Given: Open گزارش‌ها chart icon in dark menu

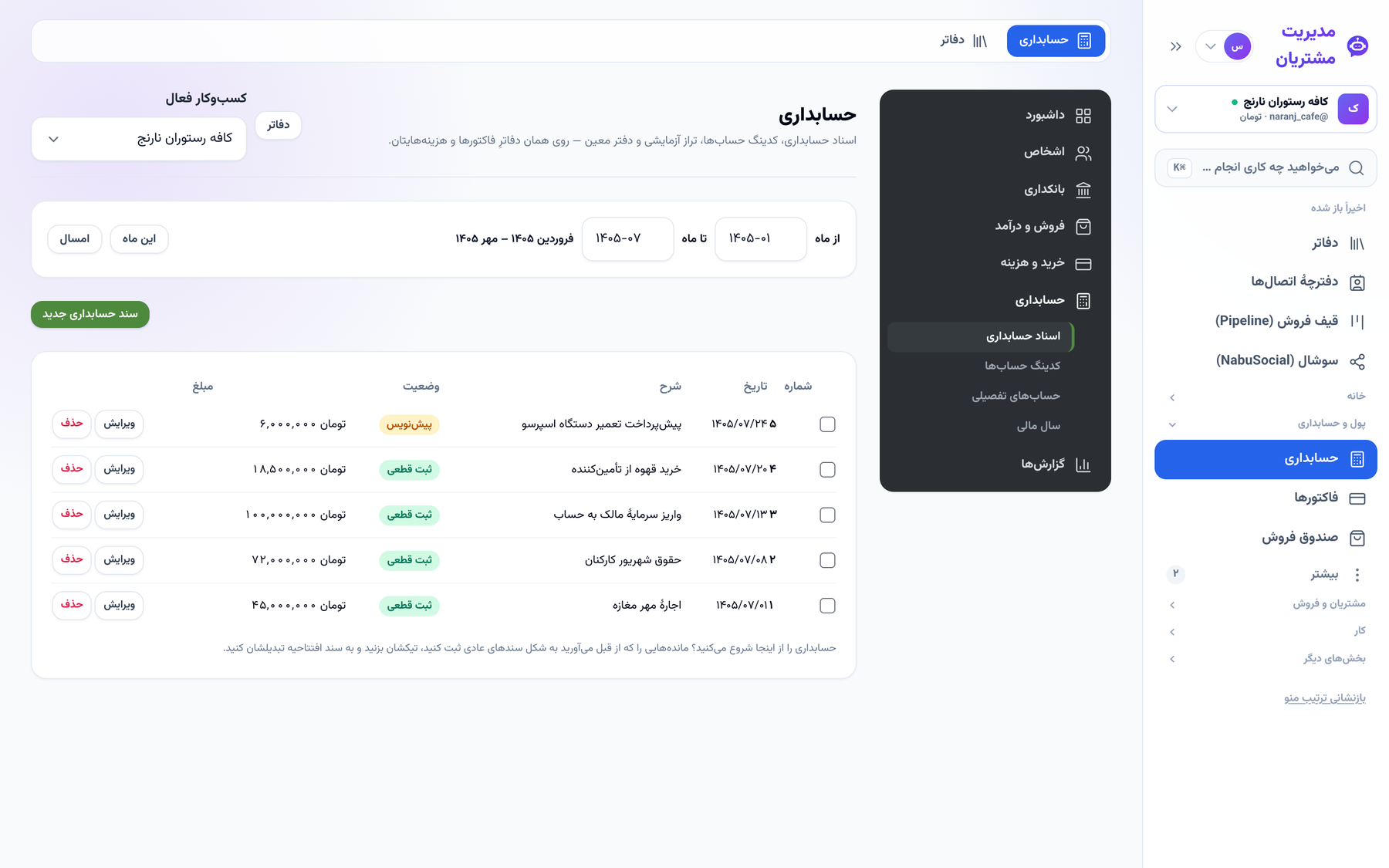Looking at the screenshot, I should [1083, 464].
